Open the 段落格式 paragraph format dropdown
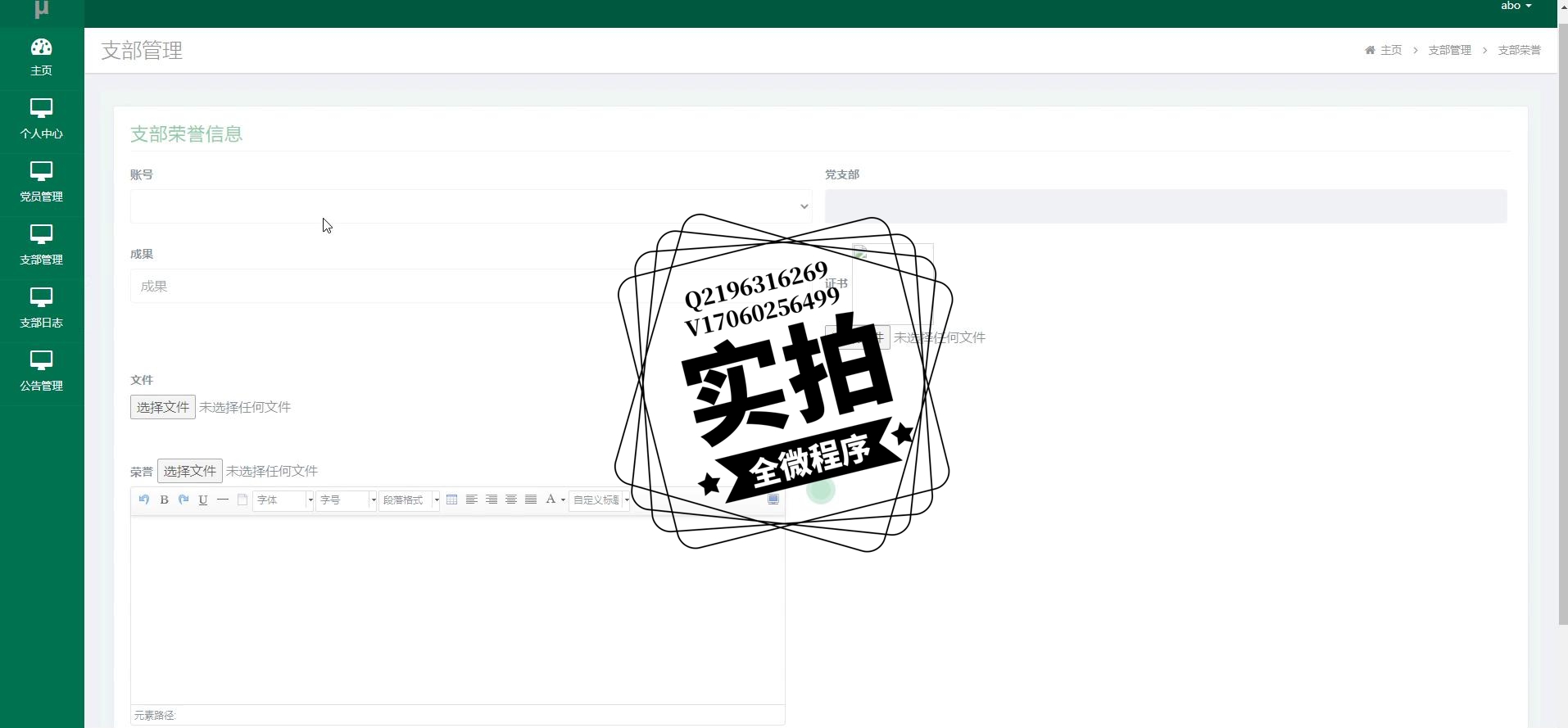Image resolution: width=1568 pixels, height=728 pixels. pyautogui.click(x=410, y=500)
